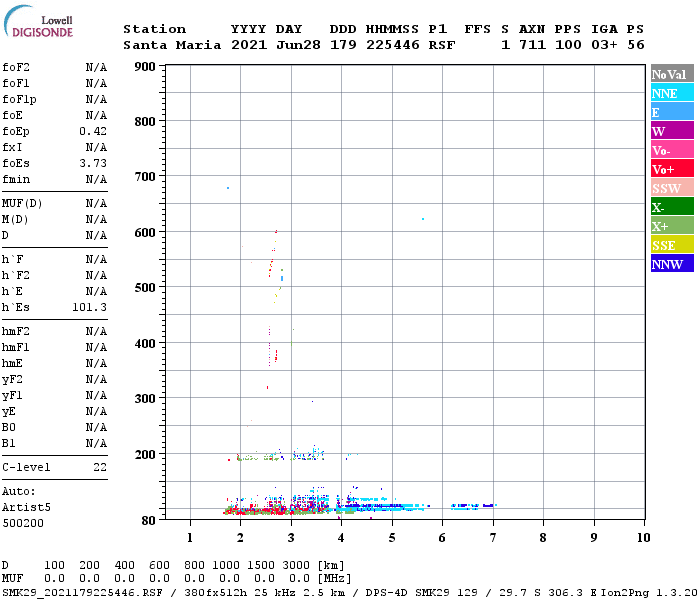Click the Ion2Png 1.3.20 footer text
This screenshot has width=700, height=600.
click(649, 593)
